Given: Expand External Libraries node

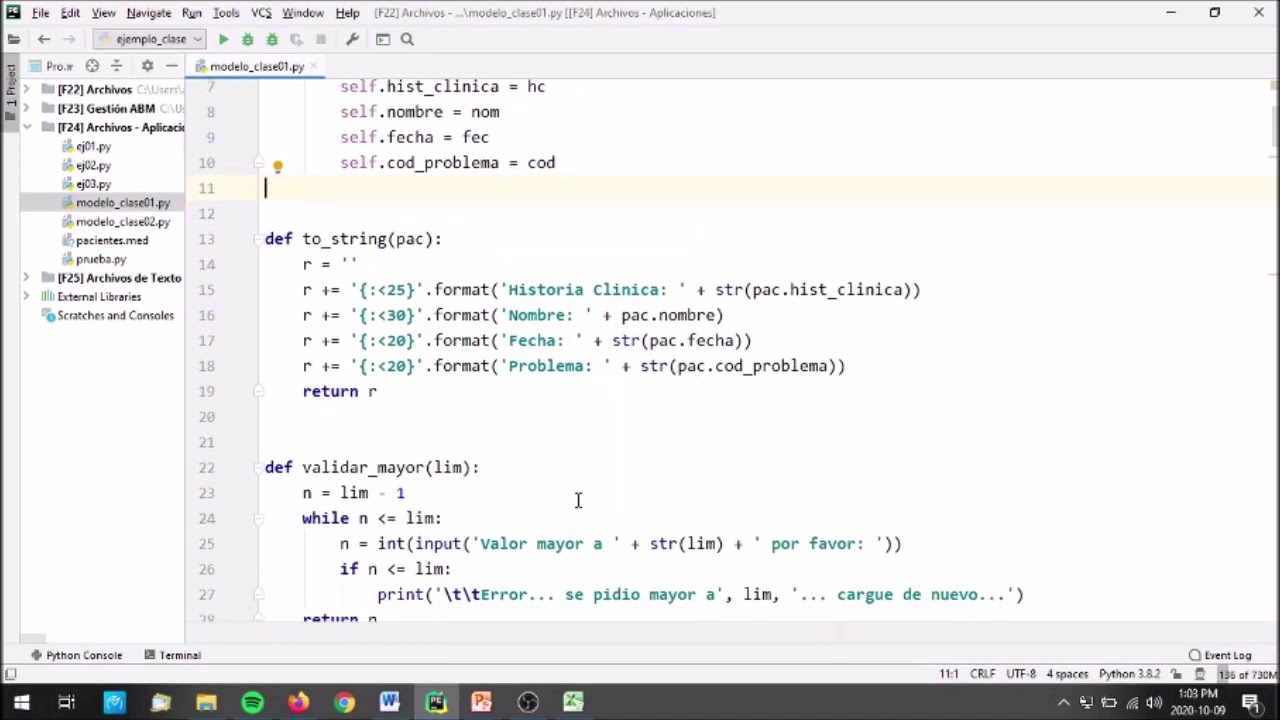Looking at the screenshot, I should coord(28,297).
